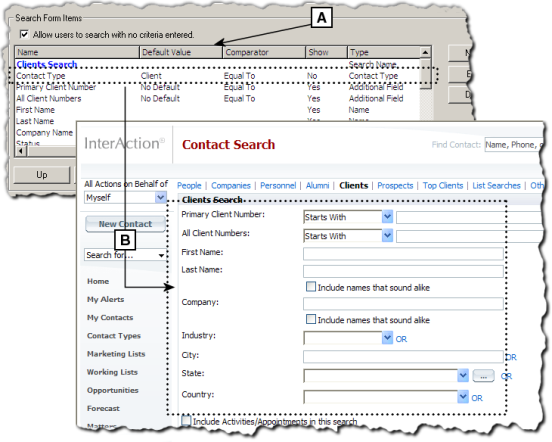Open Opportunities in sidebar
The height and width of the screenshot is (442, 552).
tap(113, 391)
